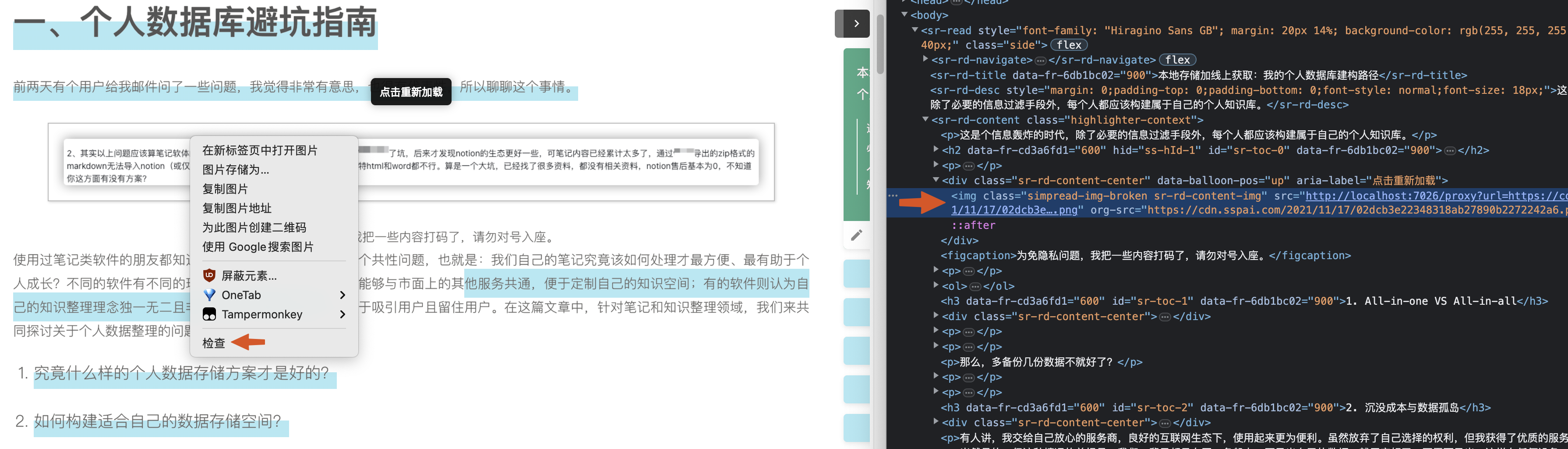
Task: Select the h3 All-in-one VS All-in-all row
Action: click(1244, 301)
